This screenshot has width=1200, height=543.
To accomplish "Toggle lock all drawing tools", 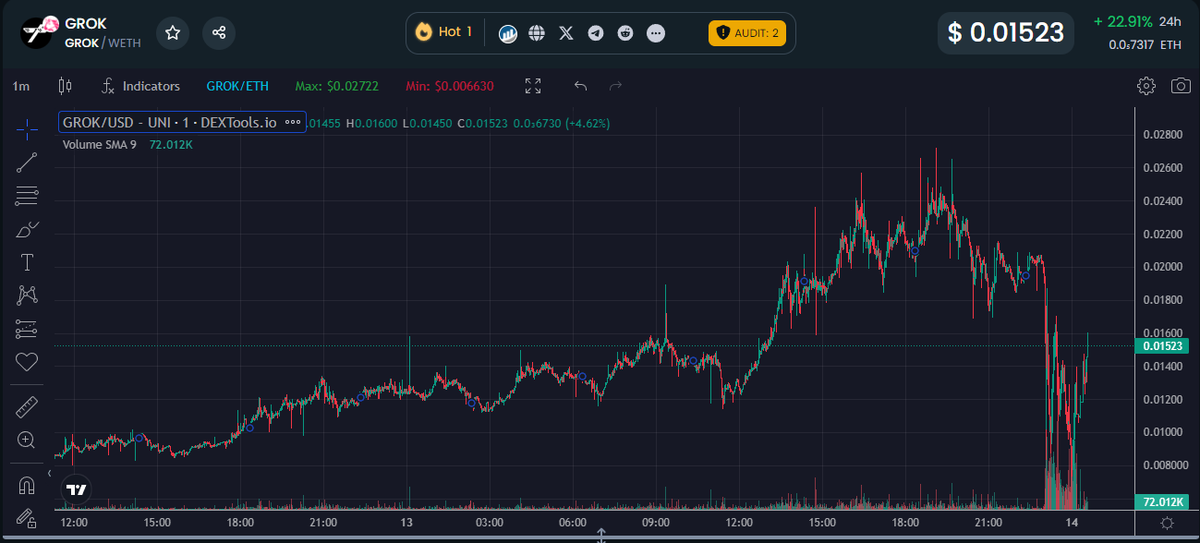I will (27, 518).
